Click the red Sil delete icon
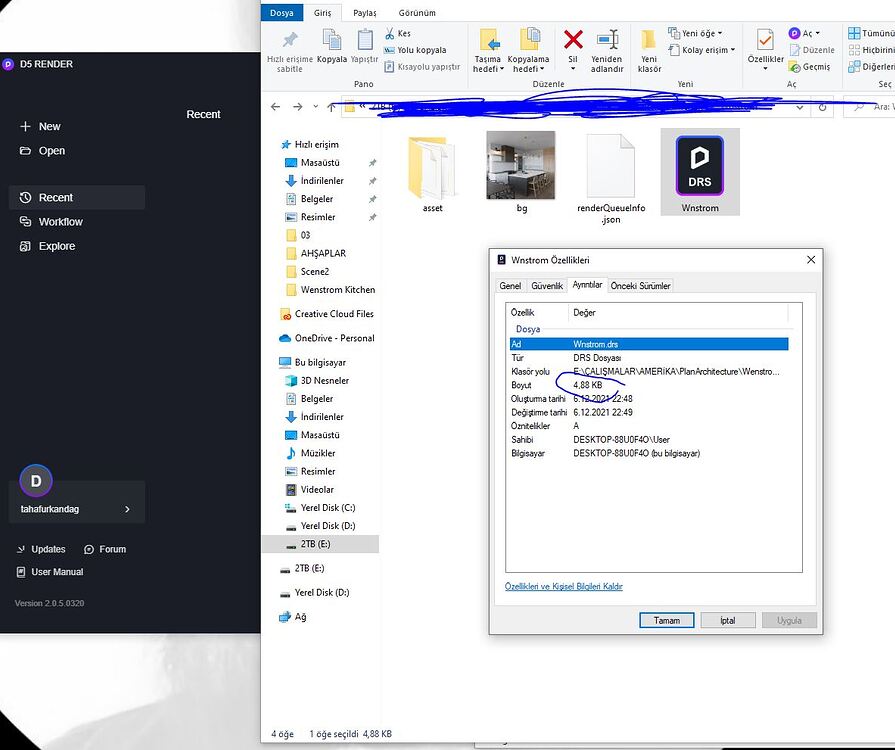The height and width of the screenshot is (750, 895). (573, 40)
